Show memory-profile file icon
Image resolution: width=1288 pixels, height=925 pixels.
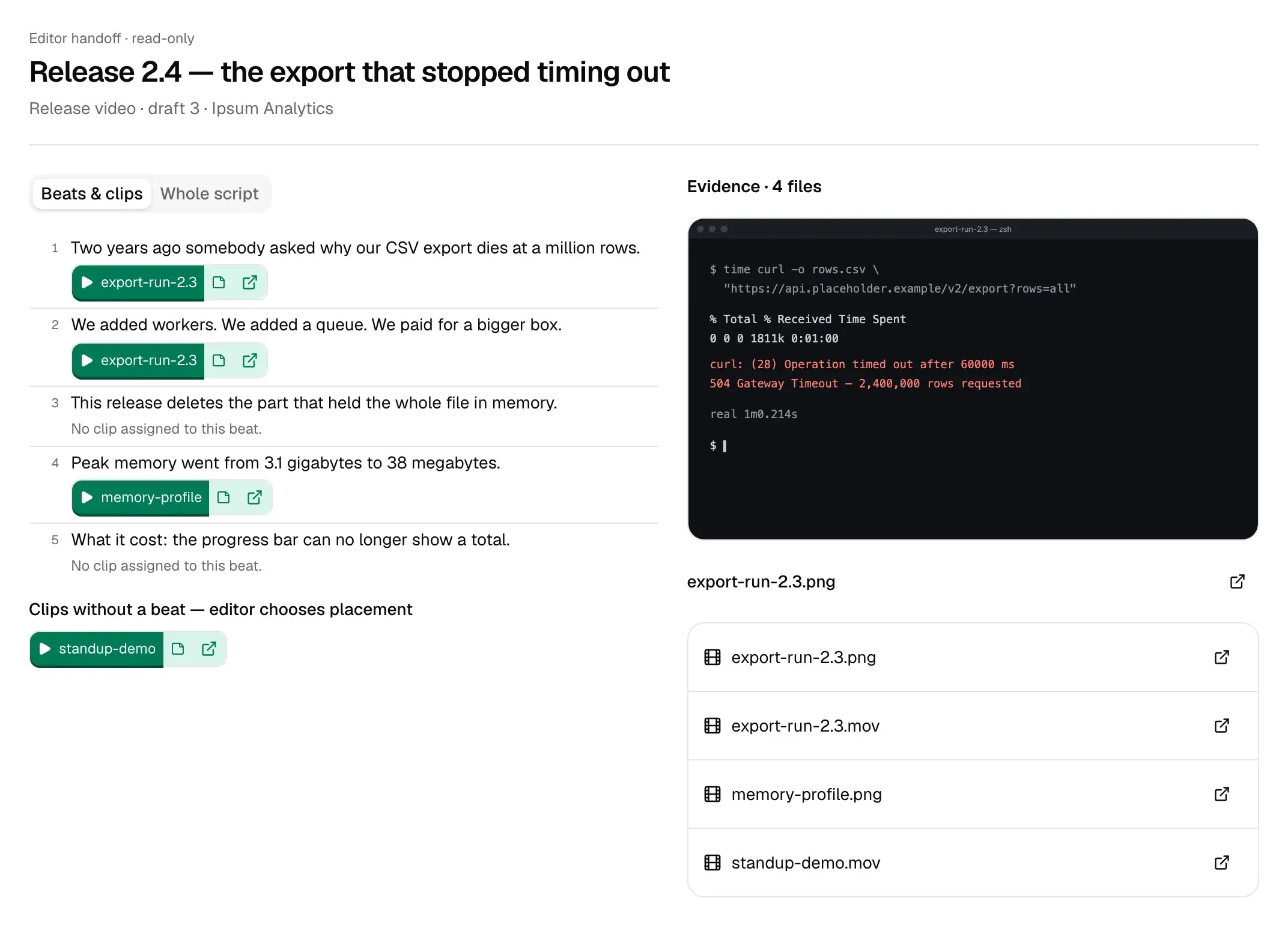[x=223, y=497]
